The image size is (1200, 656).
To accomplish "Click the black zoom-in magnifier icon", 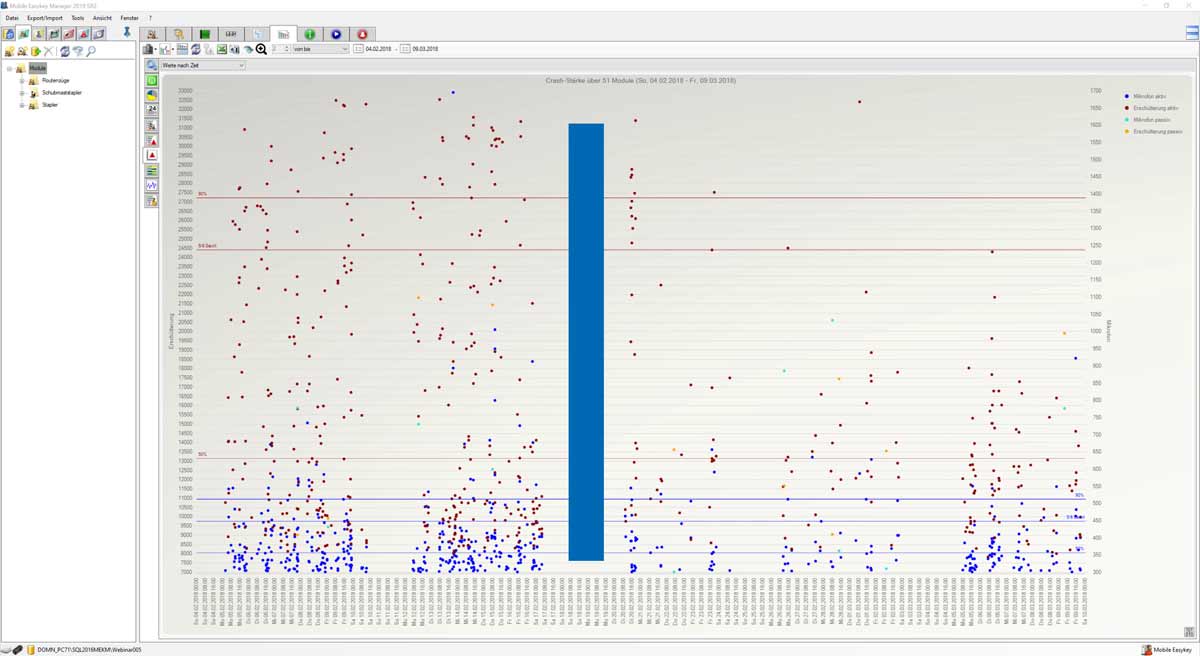I will tap(261, 49).
